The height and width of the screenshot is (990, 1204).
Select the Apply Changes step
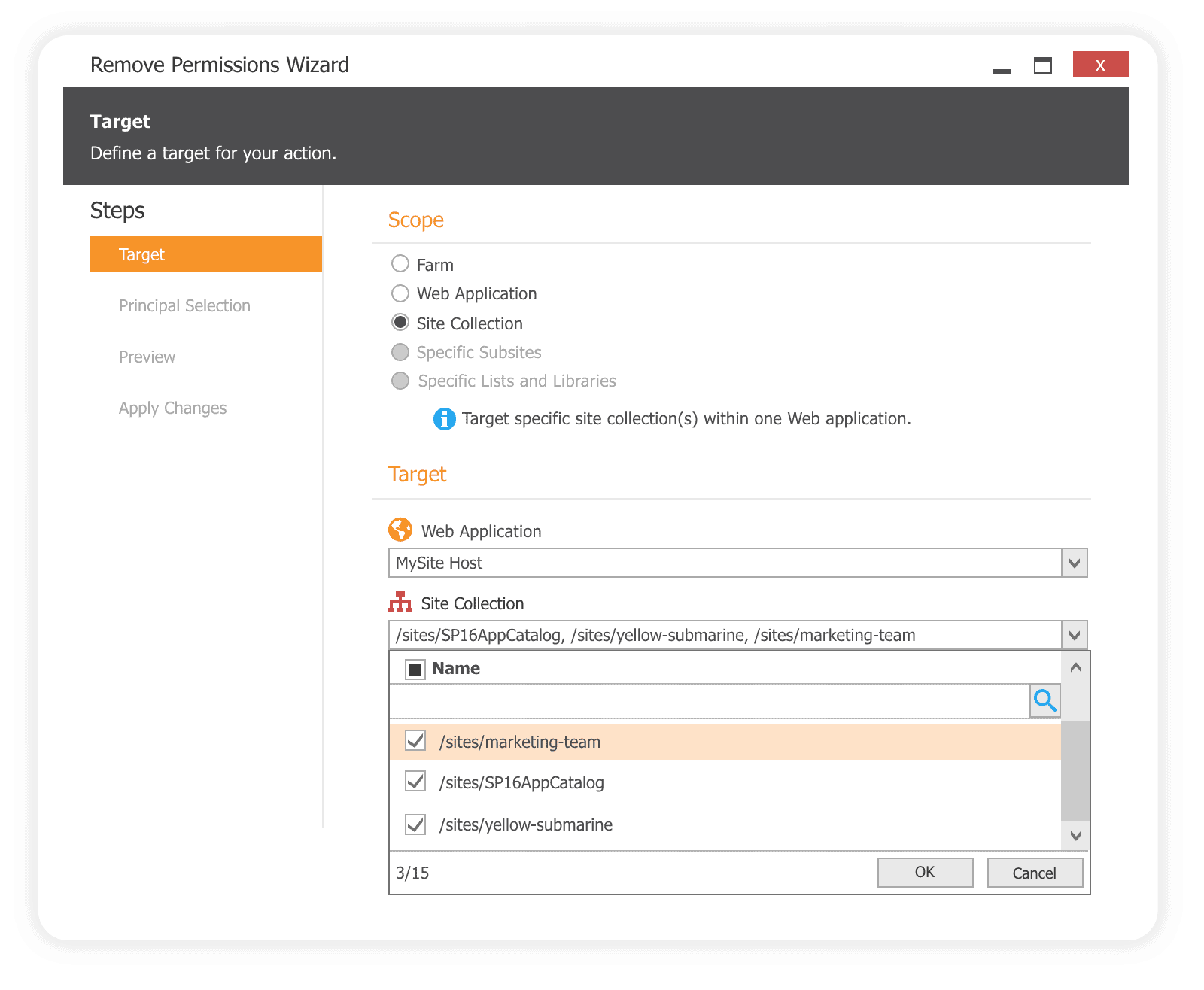click(172, 408)
